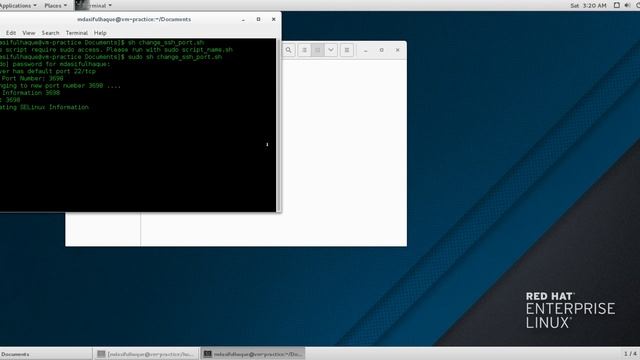Click 'to new port number 3698 ....' line
Image resolution: width=640 pixels, height=360 pixels.
(70, 86)
